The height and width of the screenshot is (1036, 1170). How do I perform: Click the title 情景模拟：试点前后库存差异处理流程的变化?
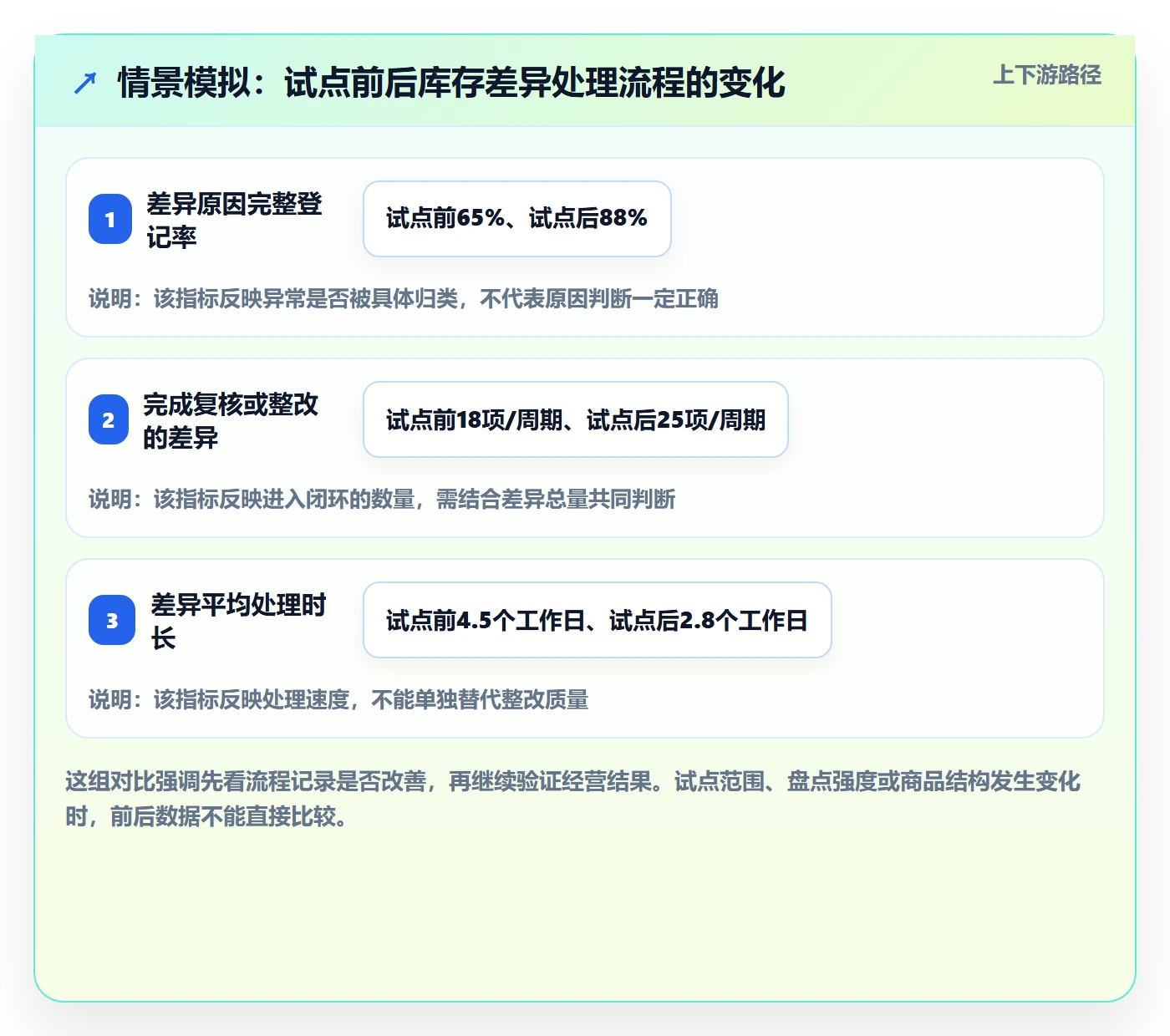point(451,83)
